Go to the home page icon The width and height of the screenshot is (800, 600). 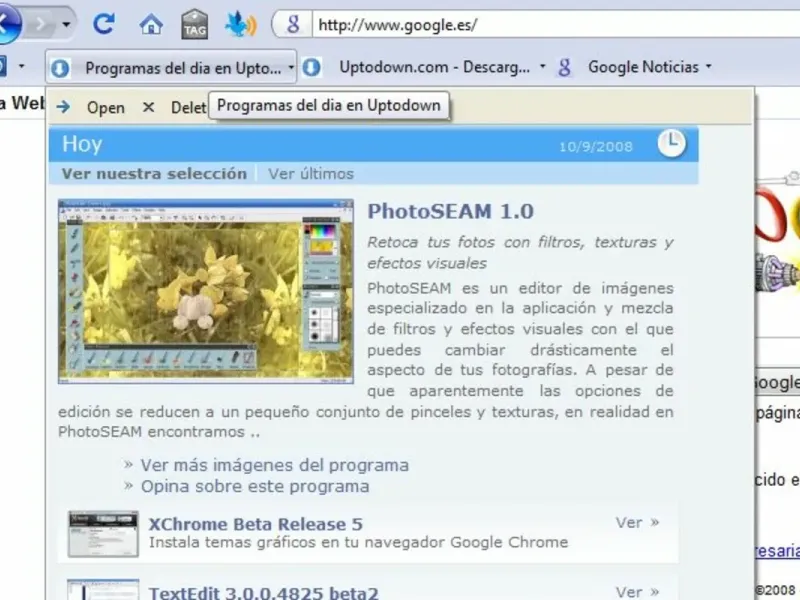pos(151,24)
